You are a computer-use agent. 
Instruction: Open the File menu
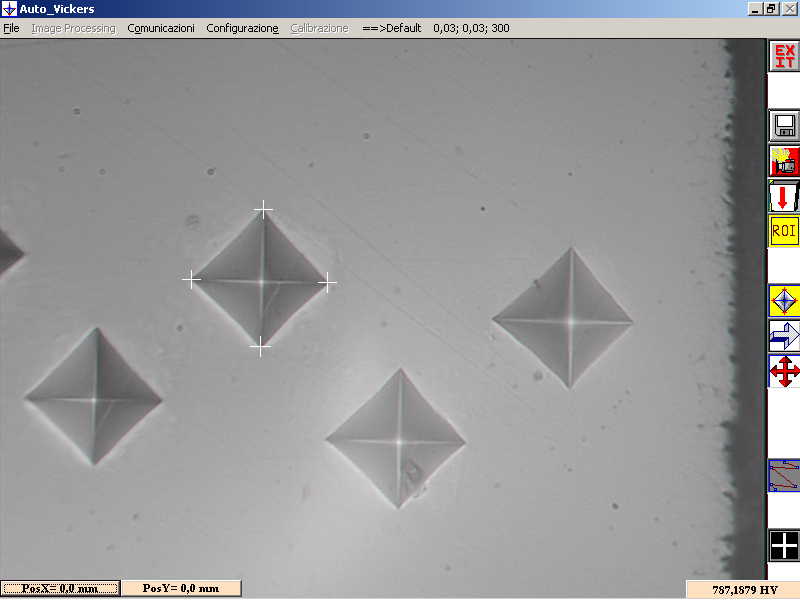click(11, 29)
